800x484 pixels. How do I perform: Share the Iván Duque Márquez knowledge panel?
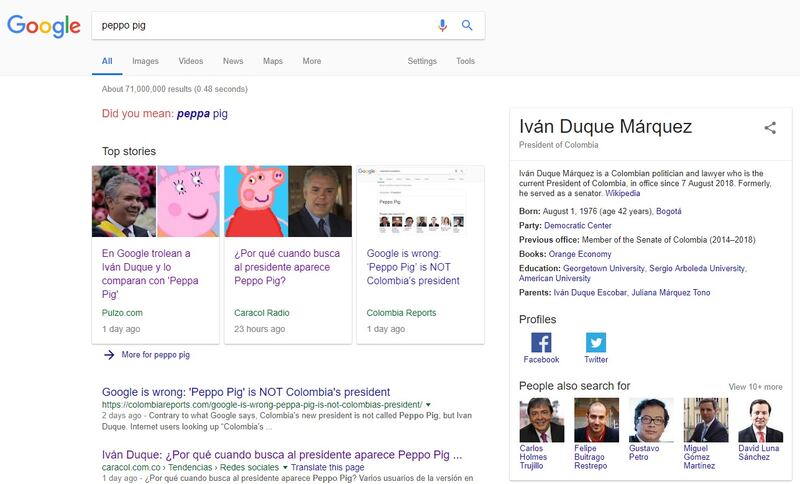[770, 128]
